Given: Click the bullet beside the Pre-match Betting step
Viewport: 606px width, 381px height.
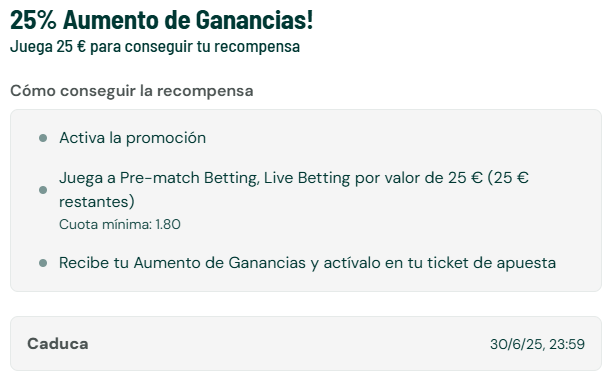Looking at the screenshot, I should (43, 190).
